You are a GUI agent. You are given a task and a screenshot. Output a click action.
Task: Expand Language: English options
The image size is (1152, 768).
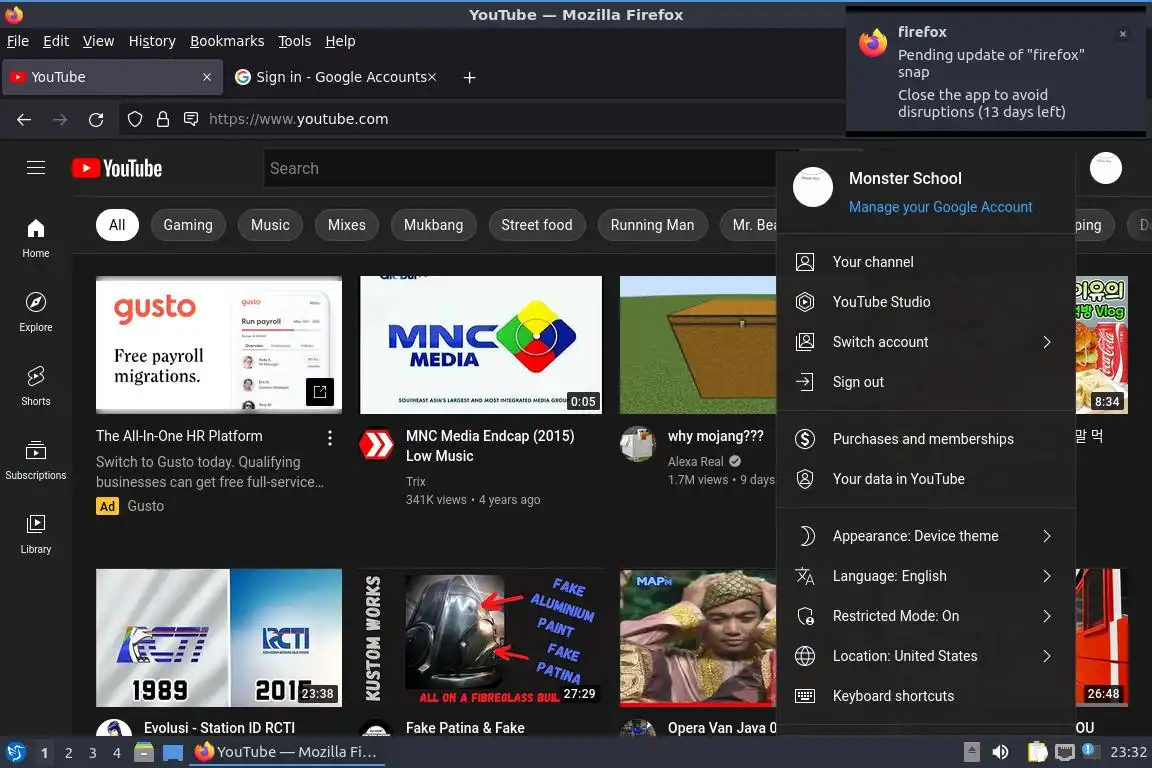coord(925,576)
